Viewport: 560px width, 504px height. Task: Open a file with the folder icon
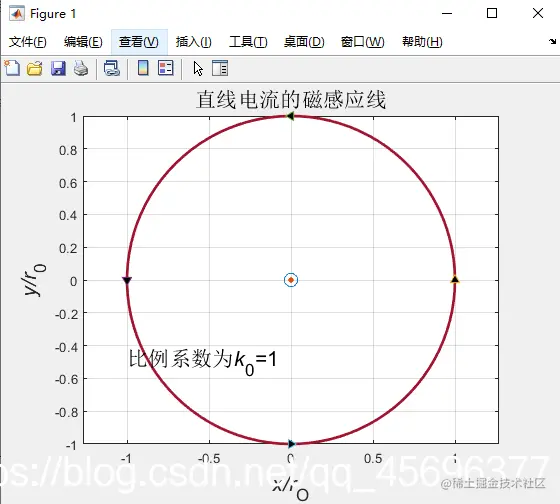point(35,68)
